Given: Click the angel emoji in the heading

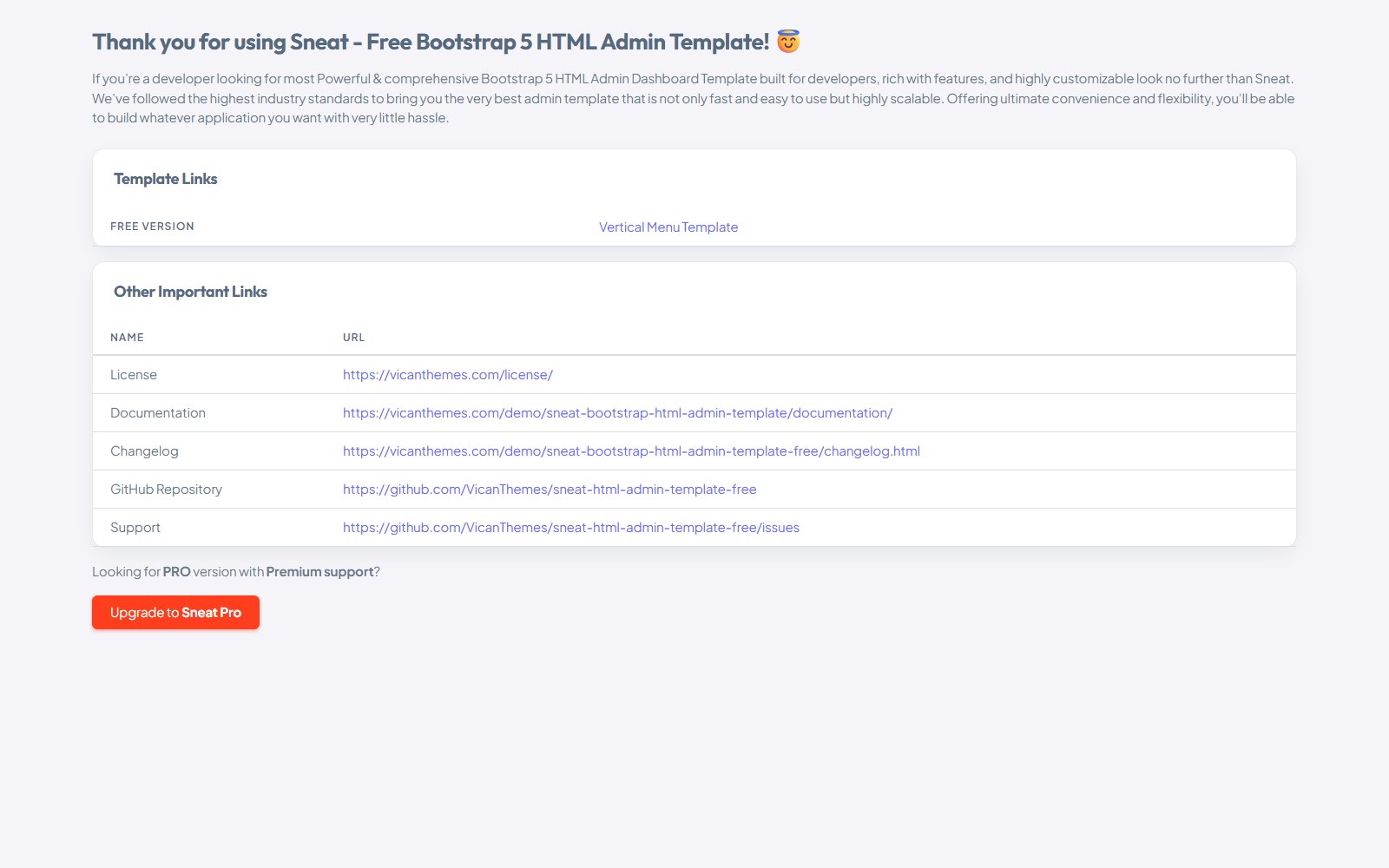Looking at the screenshot, I should coord(788,42).
